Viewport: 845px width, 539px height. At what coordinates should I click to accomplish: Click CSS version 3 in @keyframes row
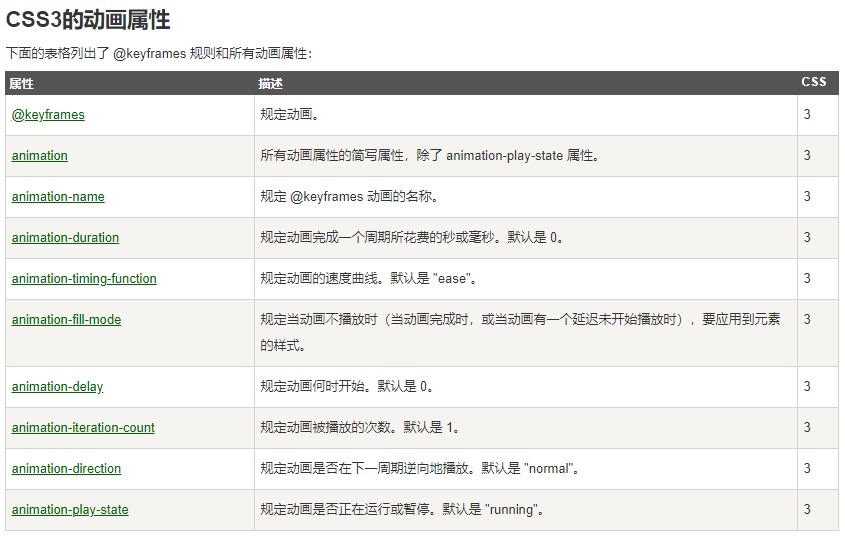pos(807,114)
